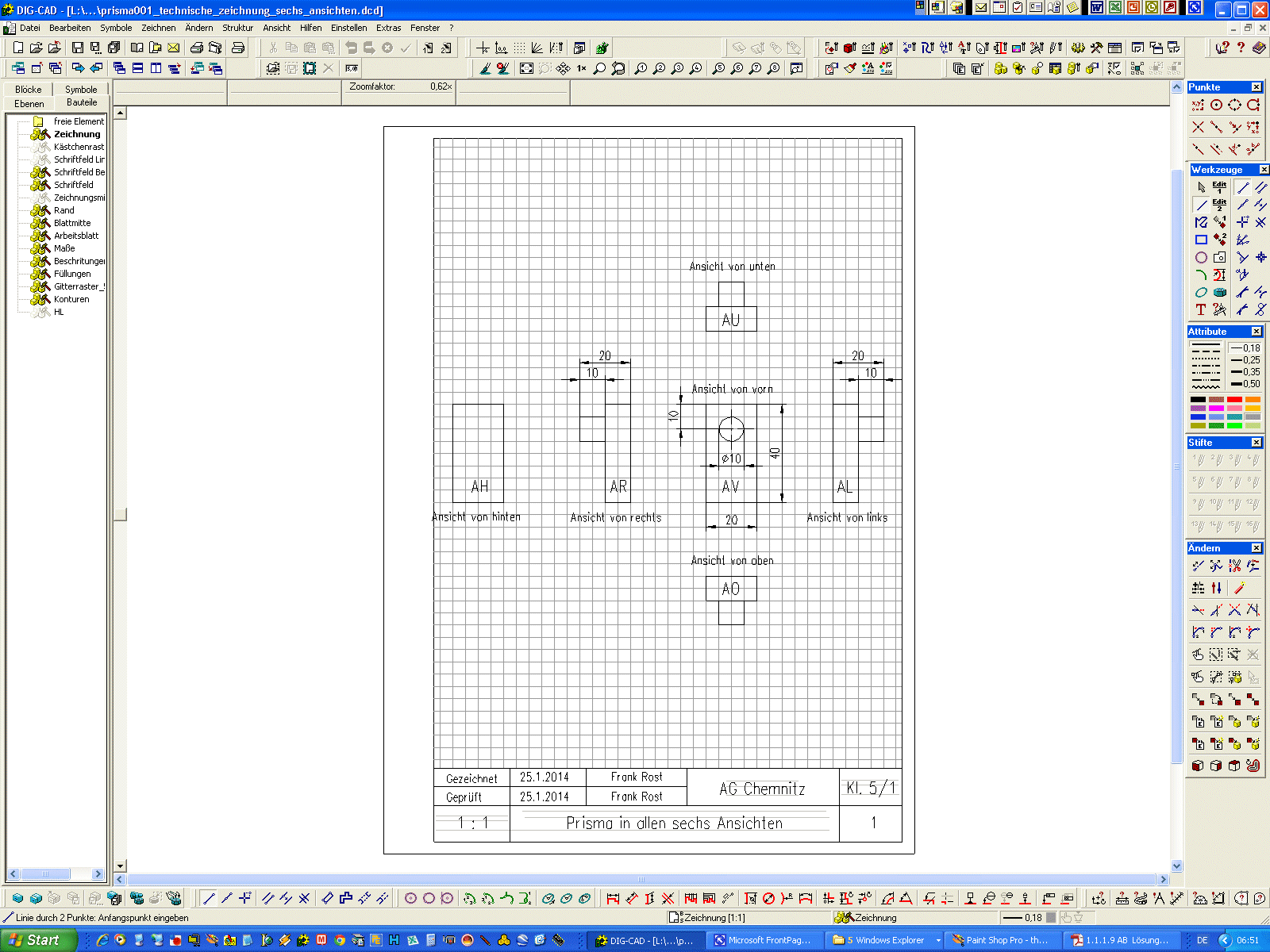Select the polyline tool in Werkzeuge
The height and width of the screenshot is (952, 1270).
1201,222
